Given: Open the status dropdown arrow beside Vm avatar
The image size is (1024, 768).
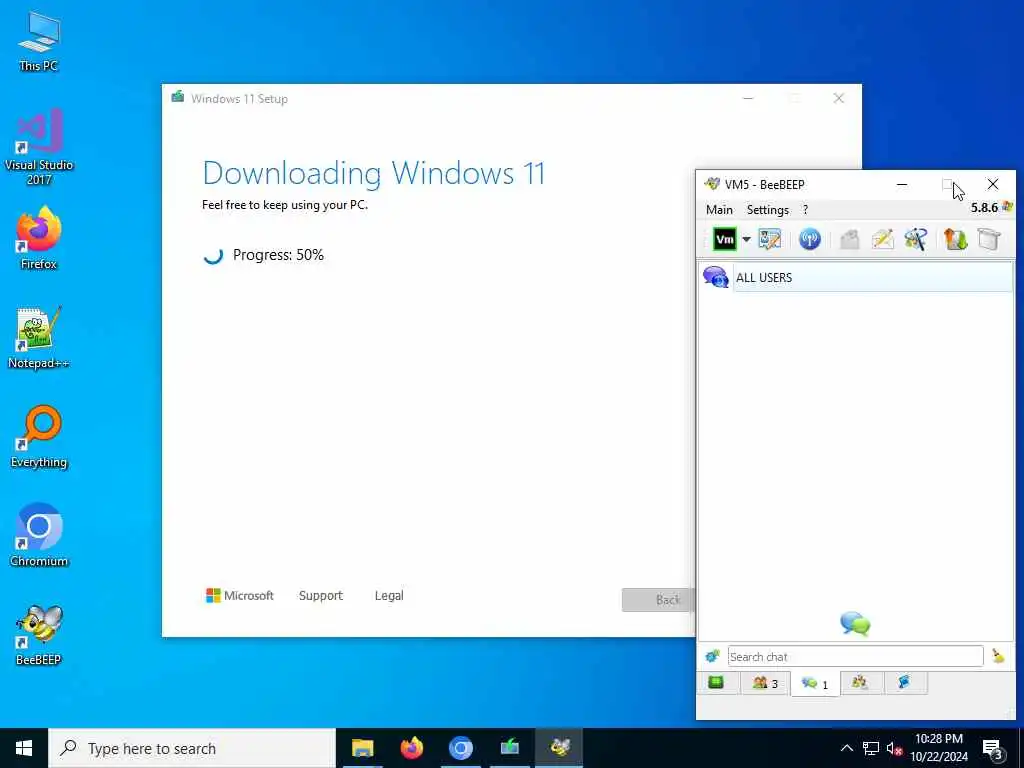Looking at the screenshot, I should (746, 240).
